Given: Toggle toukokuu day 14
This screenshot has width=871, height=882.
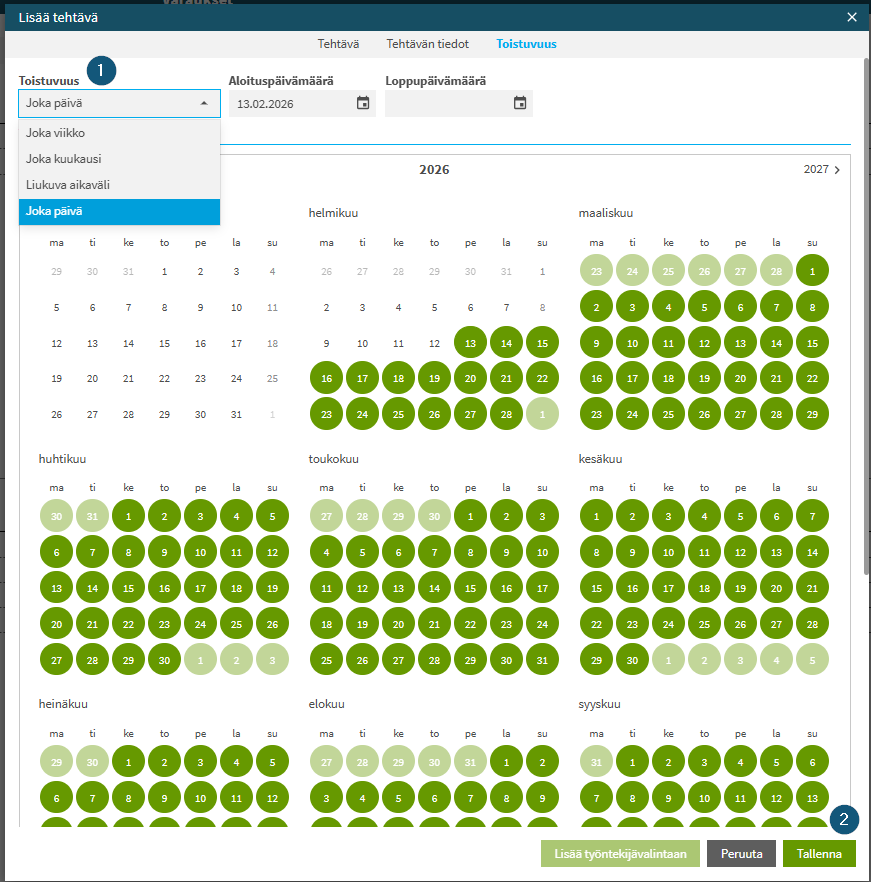Looking at the screenshot, I should click(434, 588).
